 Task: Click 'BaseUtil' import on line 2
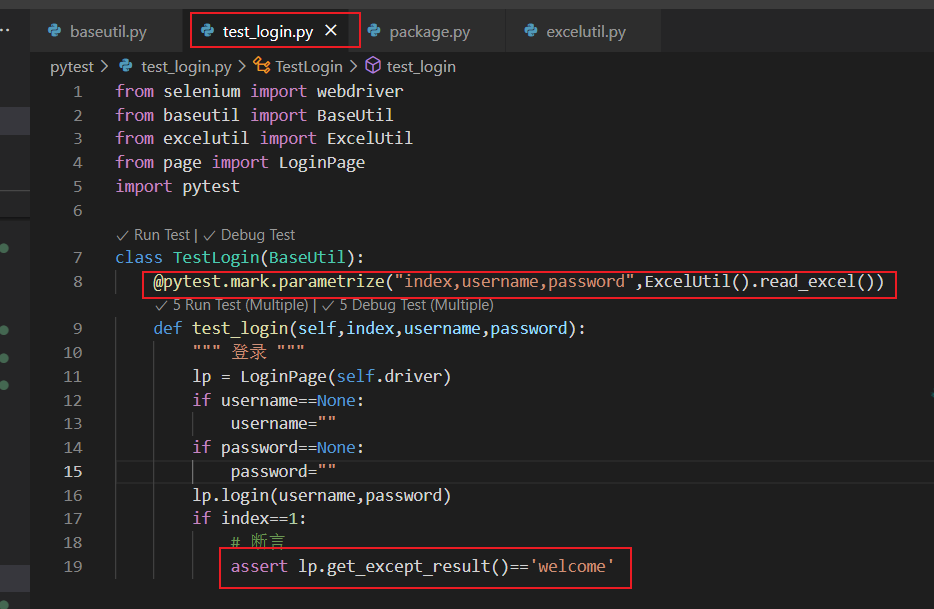355,115
